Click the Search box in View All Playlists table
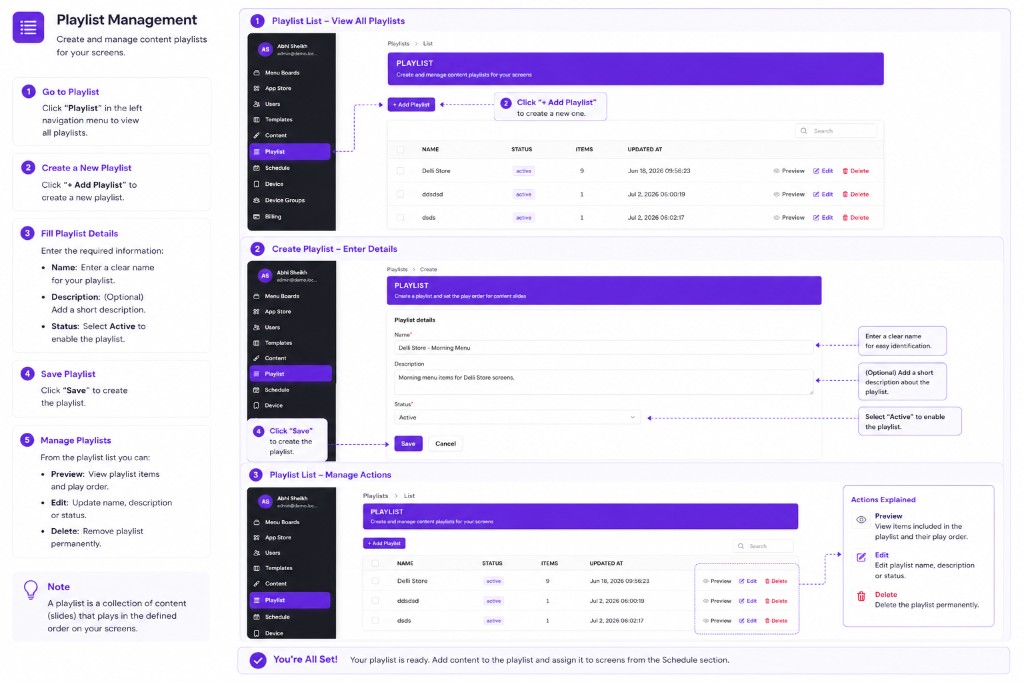 coord(836,131)
